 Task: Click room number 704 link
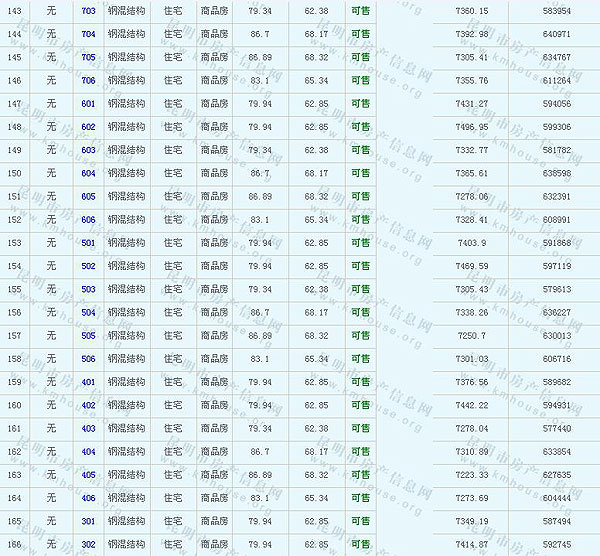point(88,34)
